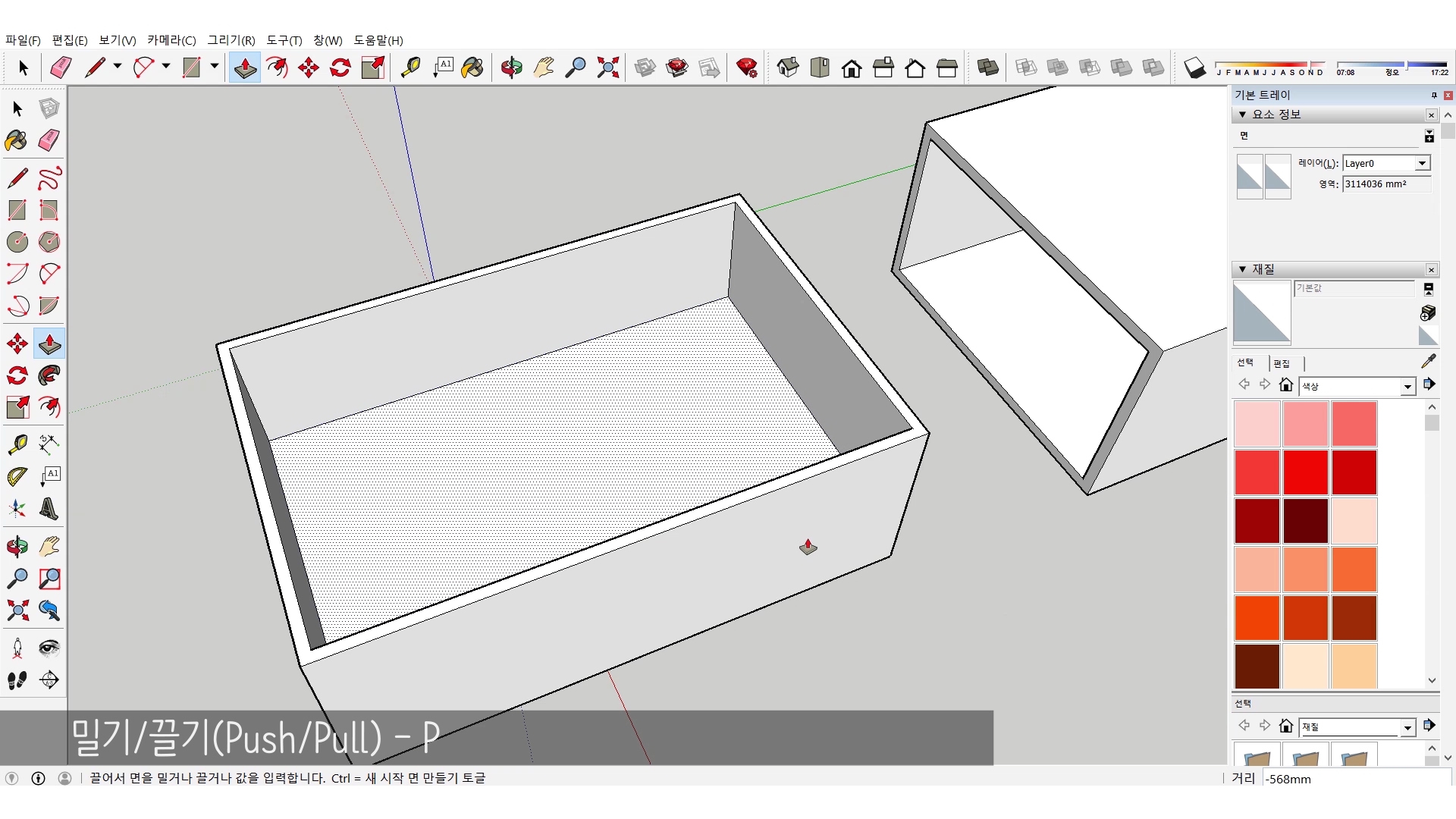Use the eyedropper sample paint icon
1456x819 pixels.
click(x=1428, y=362)
